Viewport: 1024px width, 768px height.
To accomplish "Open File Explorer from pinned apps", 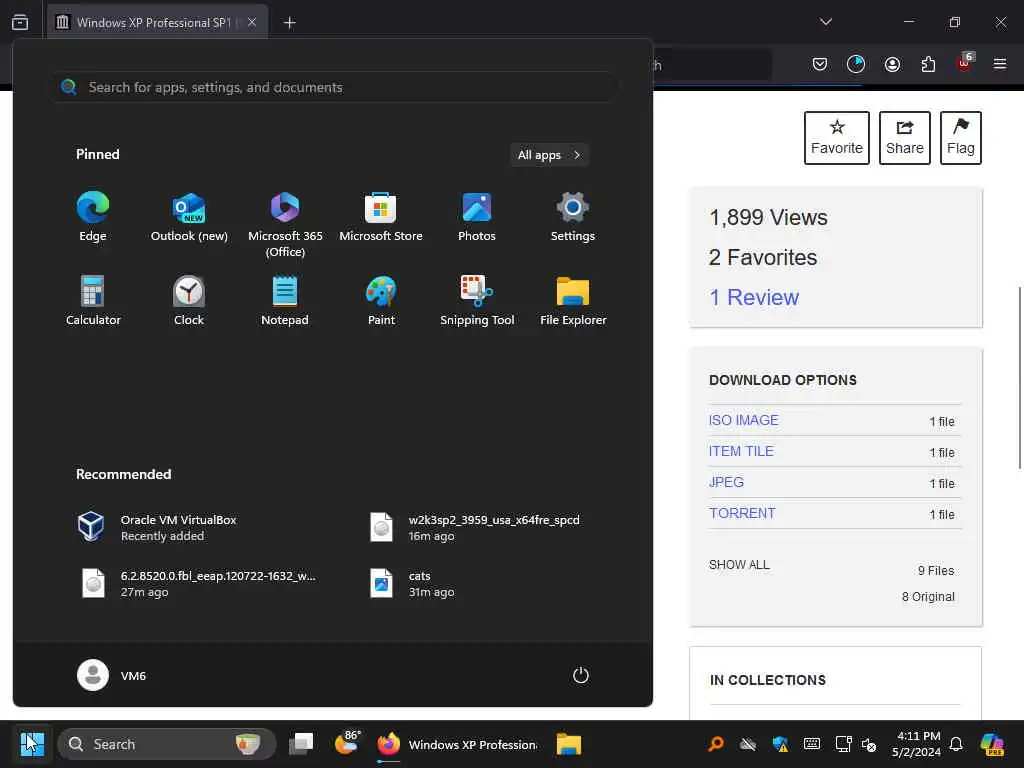I will pos(573,301).
